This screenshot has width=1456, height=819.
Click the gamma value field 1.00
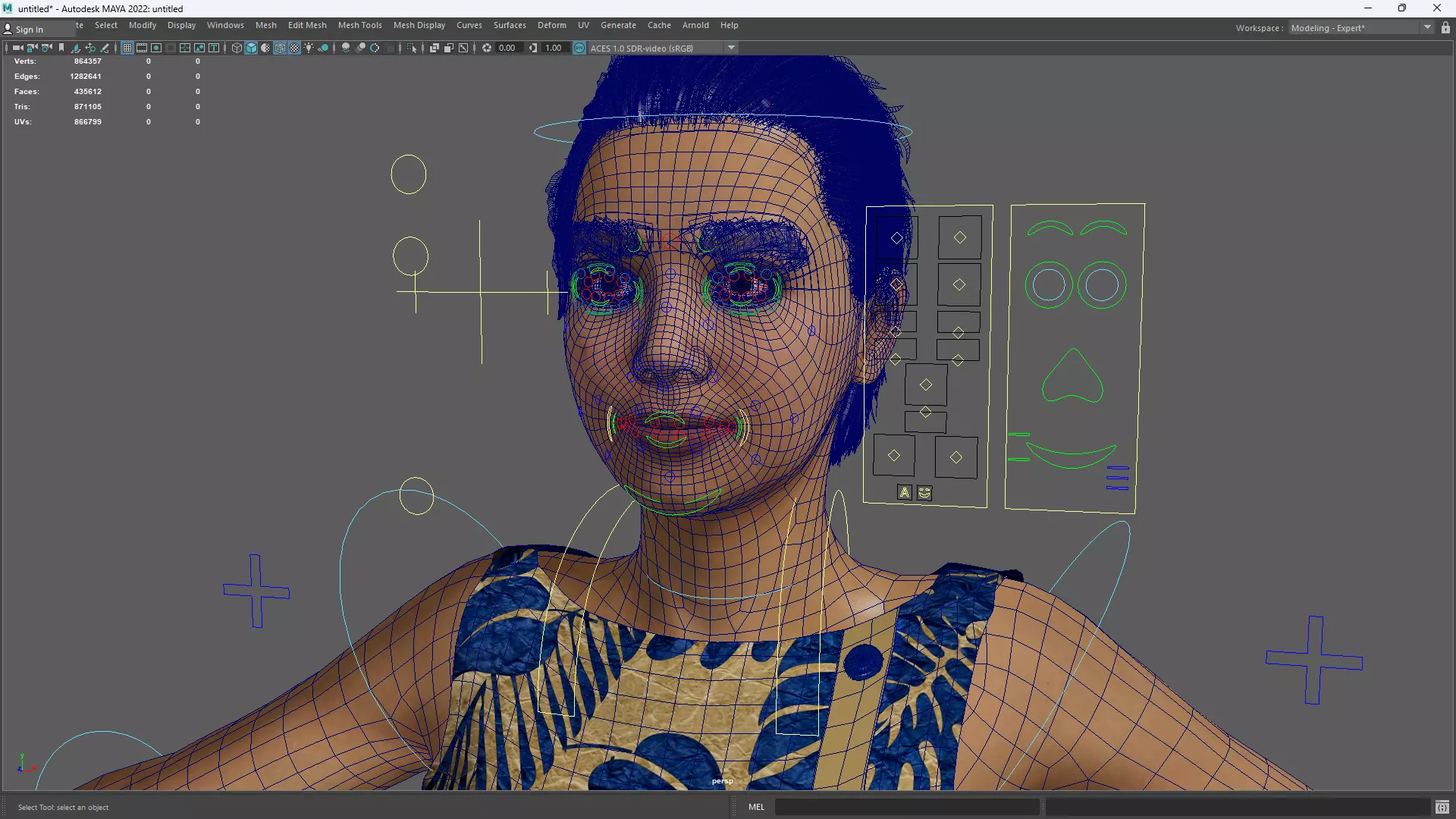coord(554,48)
